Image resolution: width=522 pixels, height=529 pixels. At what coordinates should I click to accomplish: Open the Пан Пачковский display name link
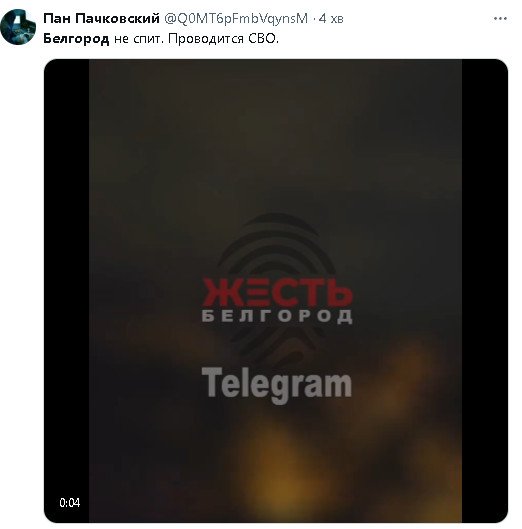(x=101, y=18)
